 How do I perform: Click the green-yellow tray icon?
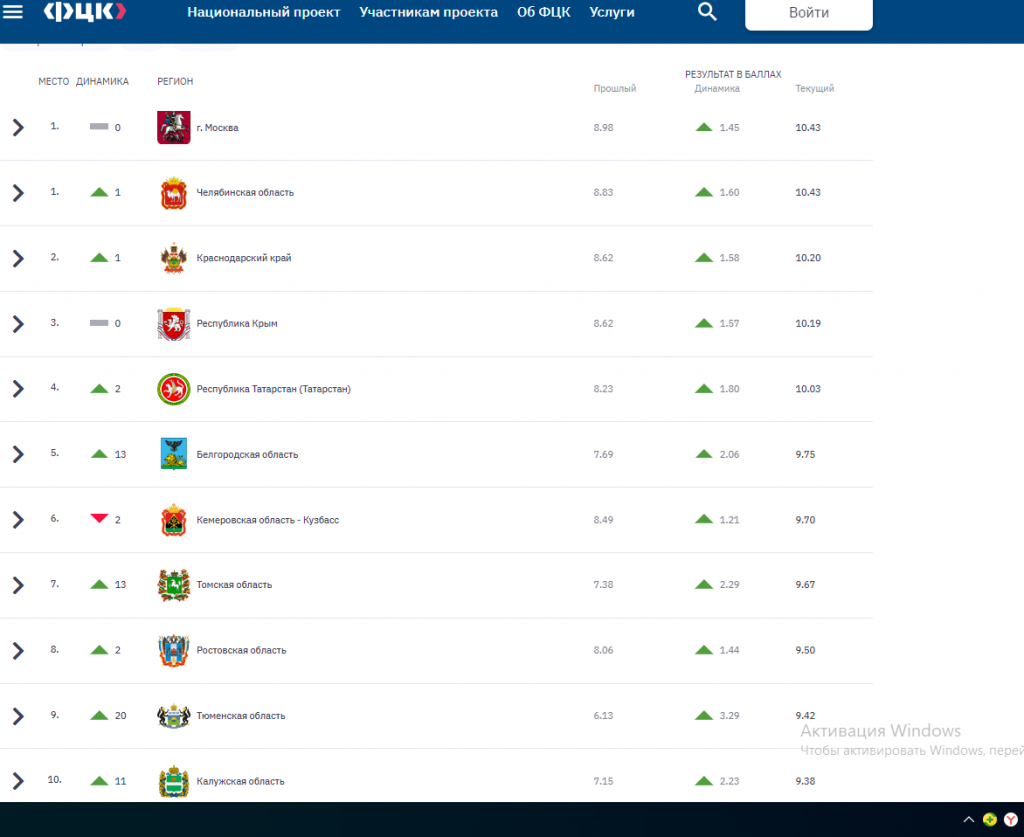pos(990,819)
